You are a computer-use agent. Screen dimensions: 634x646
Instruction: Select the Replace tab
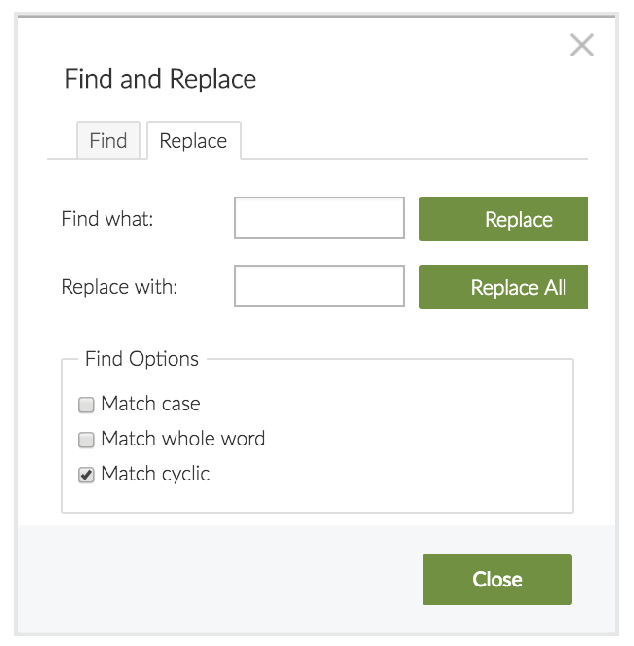[x=193, y=141]
